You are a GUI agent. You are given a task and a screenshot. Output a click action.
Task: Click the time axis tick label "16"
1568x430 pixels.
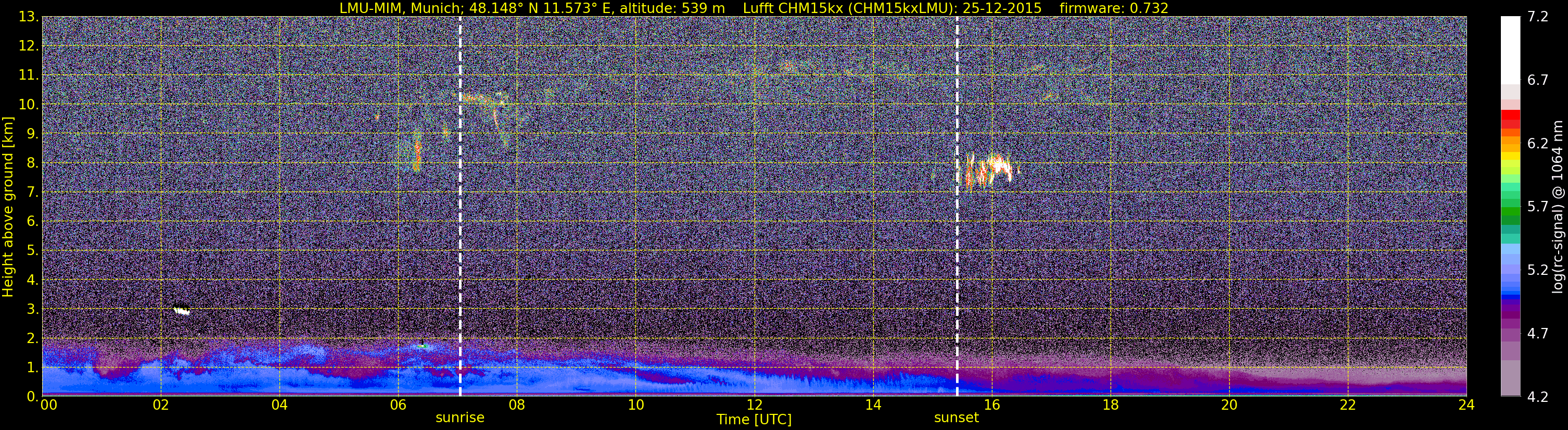click(991, 405)
